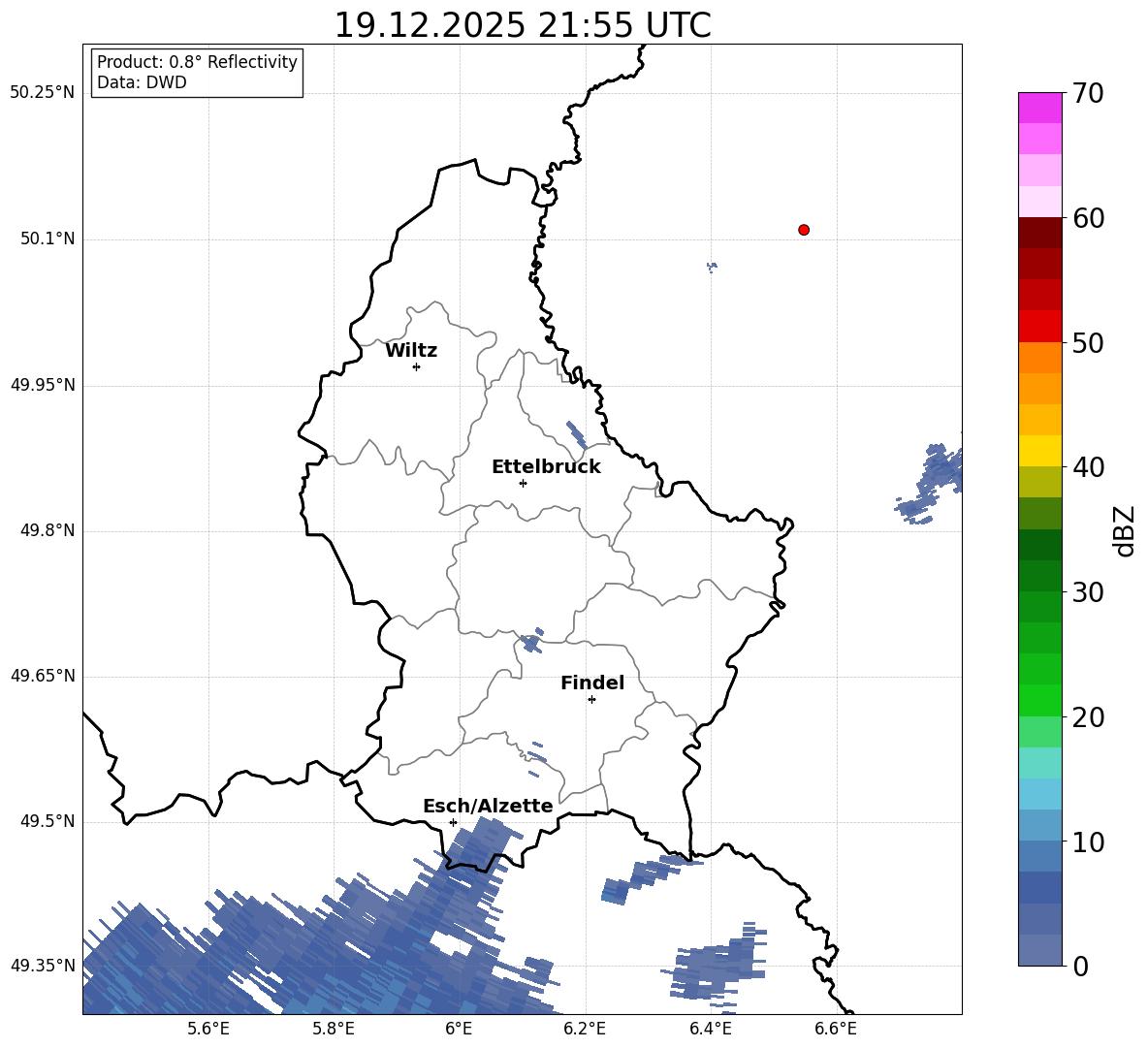Screen dimensions: 1148x1048
Task: Click the 49.65°N latitude label
Action: coord(42,676)
